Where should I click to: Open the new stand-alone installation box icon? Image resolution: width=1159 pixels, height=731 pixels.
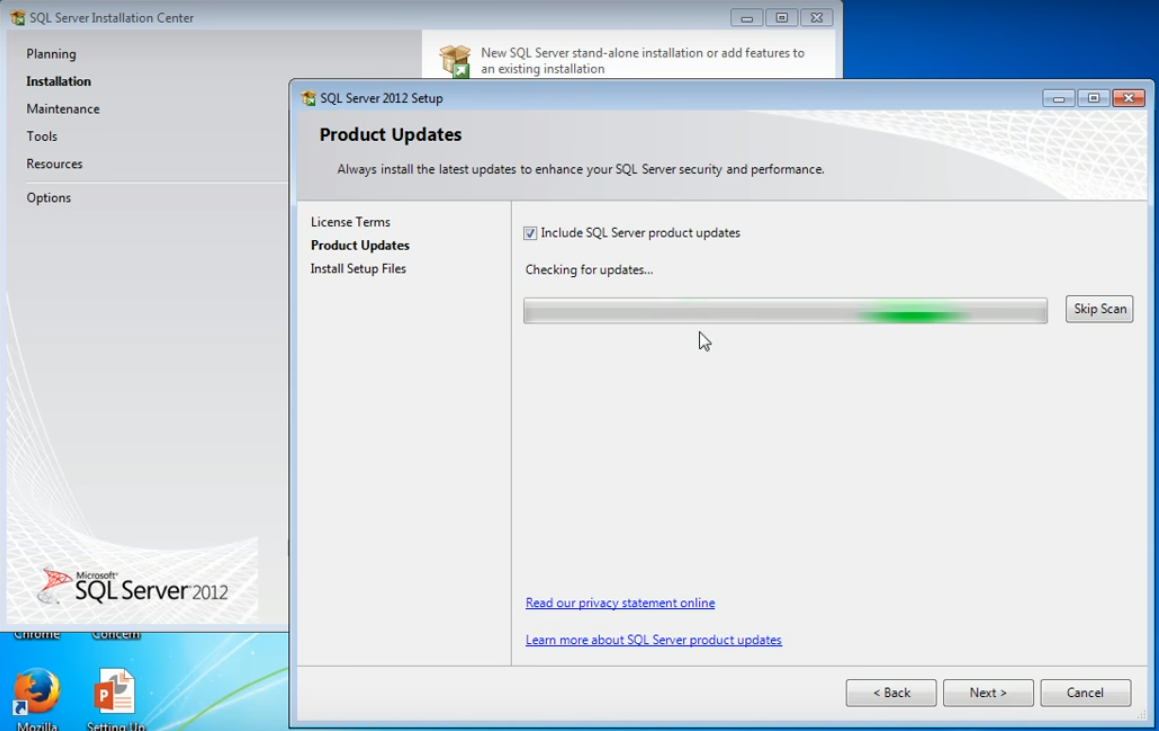pos(455,61)
